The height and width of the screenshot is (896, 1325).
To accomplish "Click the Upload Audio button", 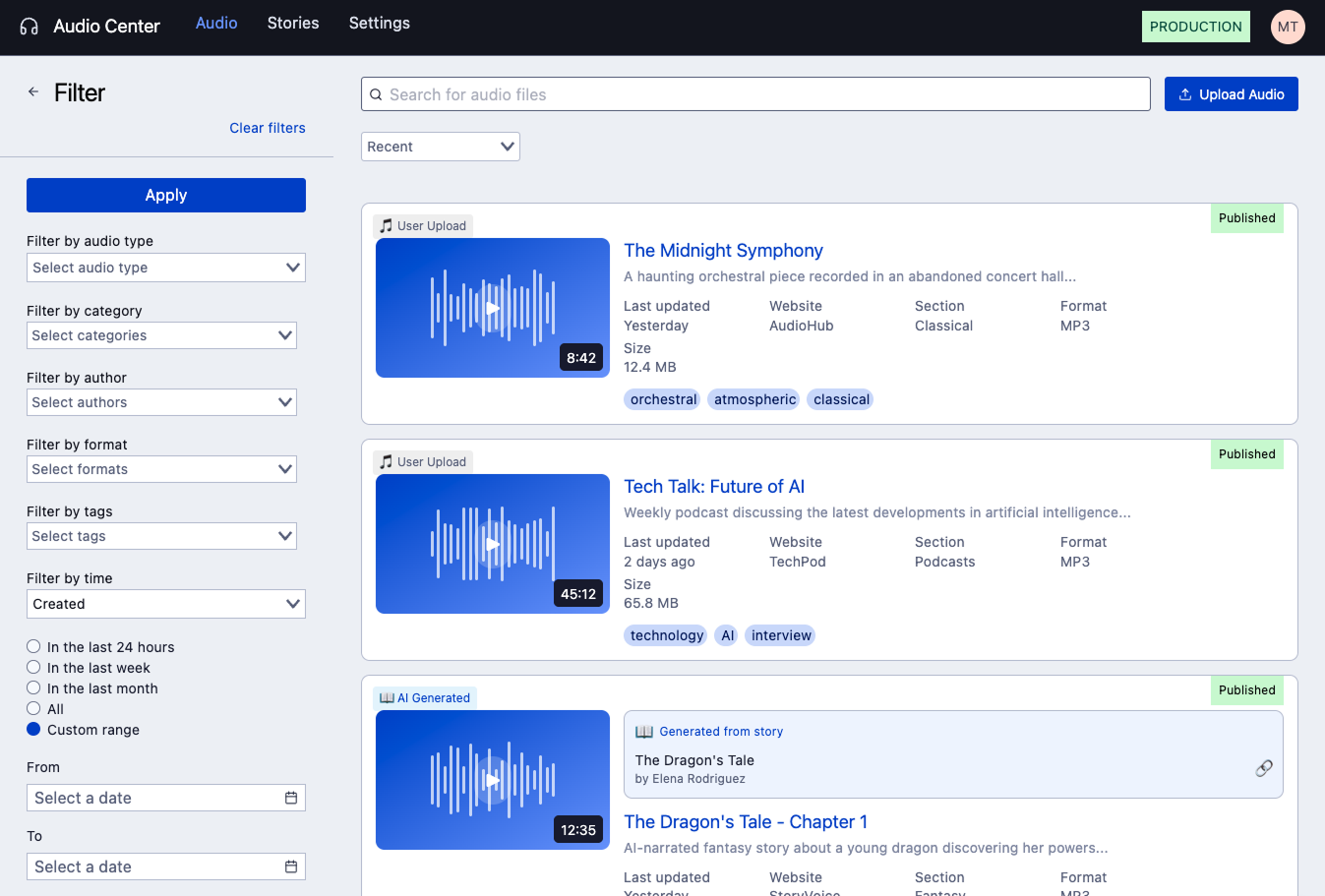I will coord(1232,94).
